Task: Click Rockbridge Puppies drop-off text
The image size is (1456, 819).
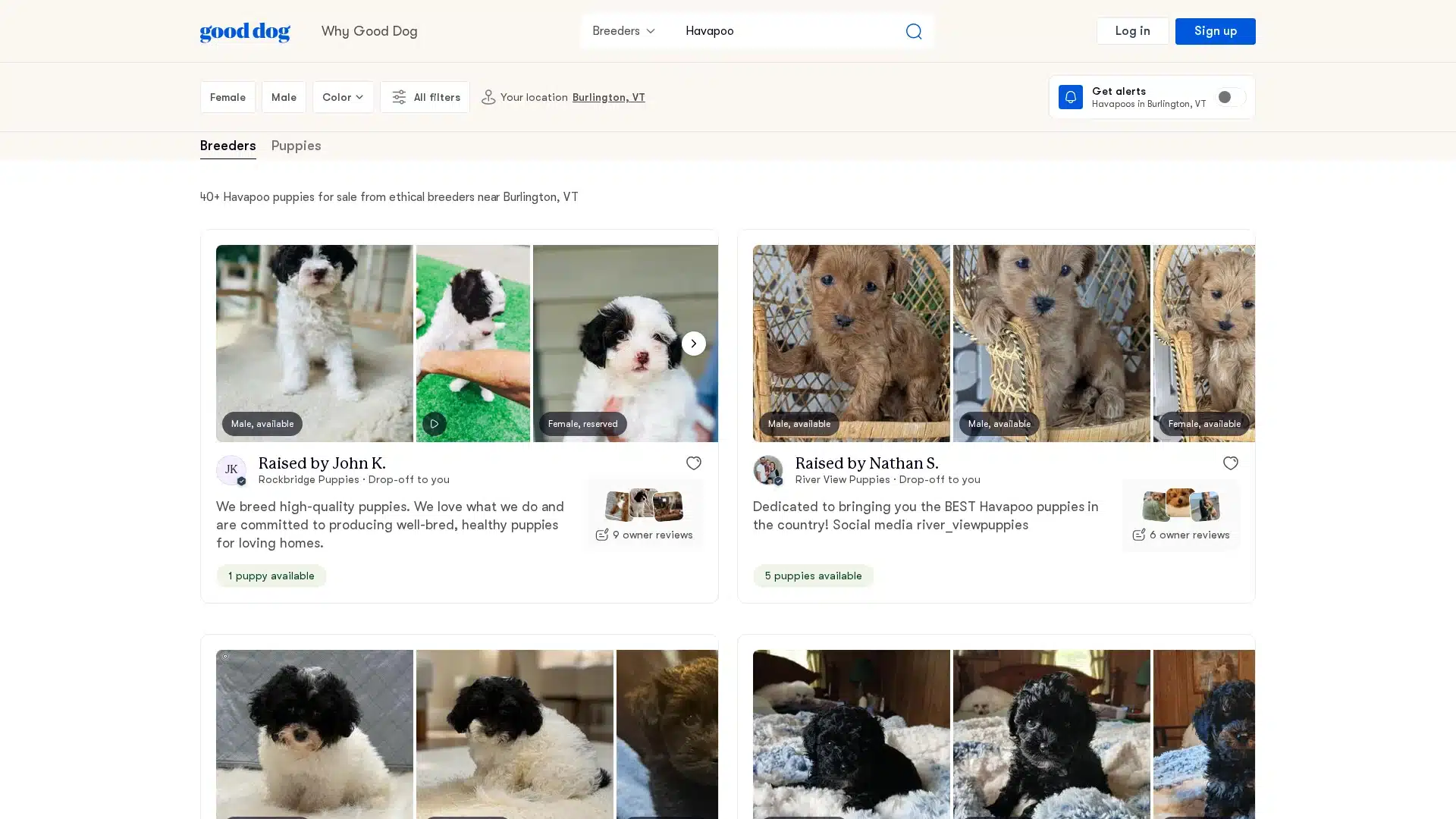Action: pyautogui.click(x=353, y=480)
